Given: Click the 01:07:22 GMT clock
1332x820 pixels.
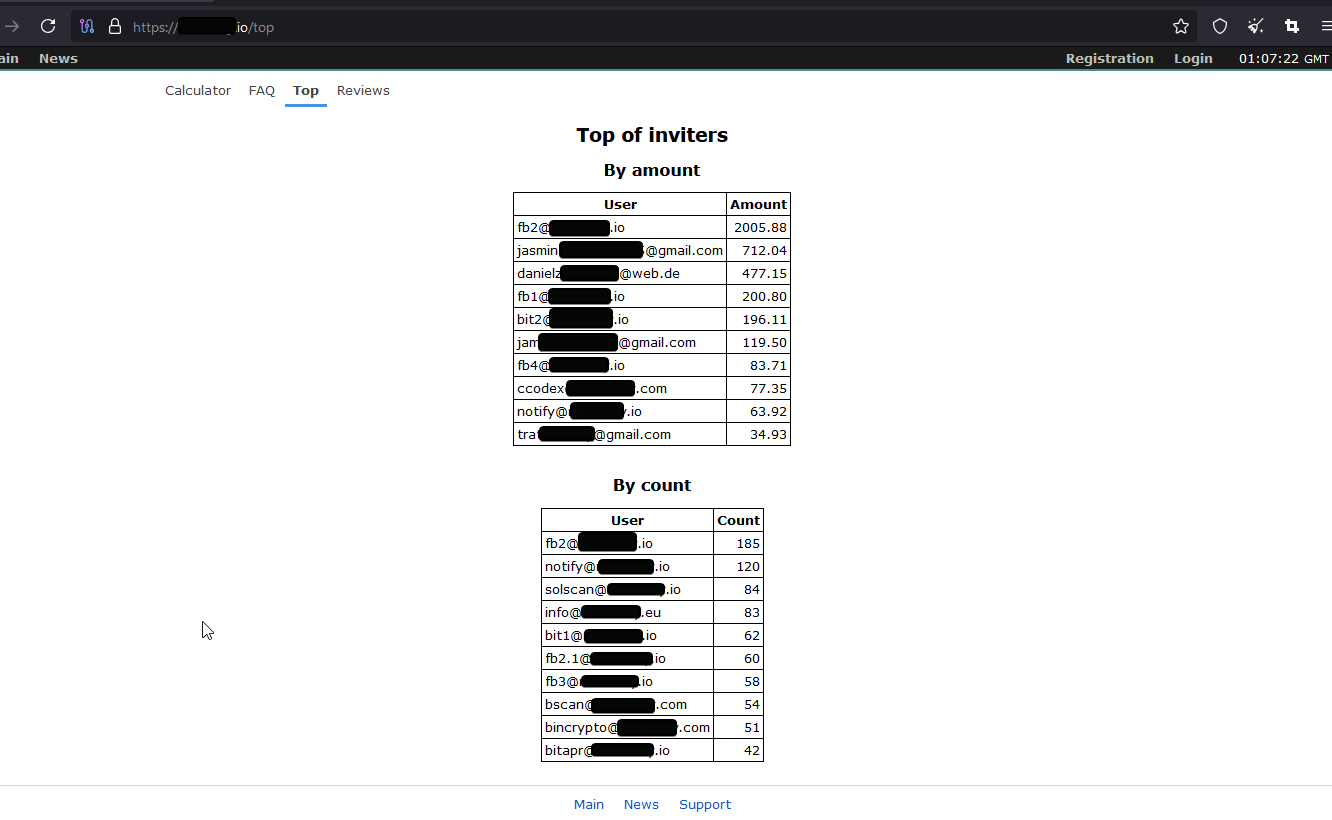Looking at the screenshot, I should 1284,58.
